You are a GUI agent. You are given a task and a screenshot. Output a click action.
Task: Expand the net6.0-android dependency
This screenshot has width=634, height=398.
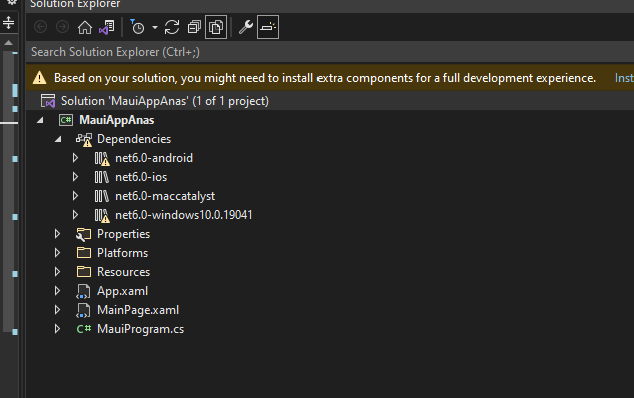coord(75,158)
